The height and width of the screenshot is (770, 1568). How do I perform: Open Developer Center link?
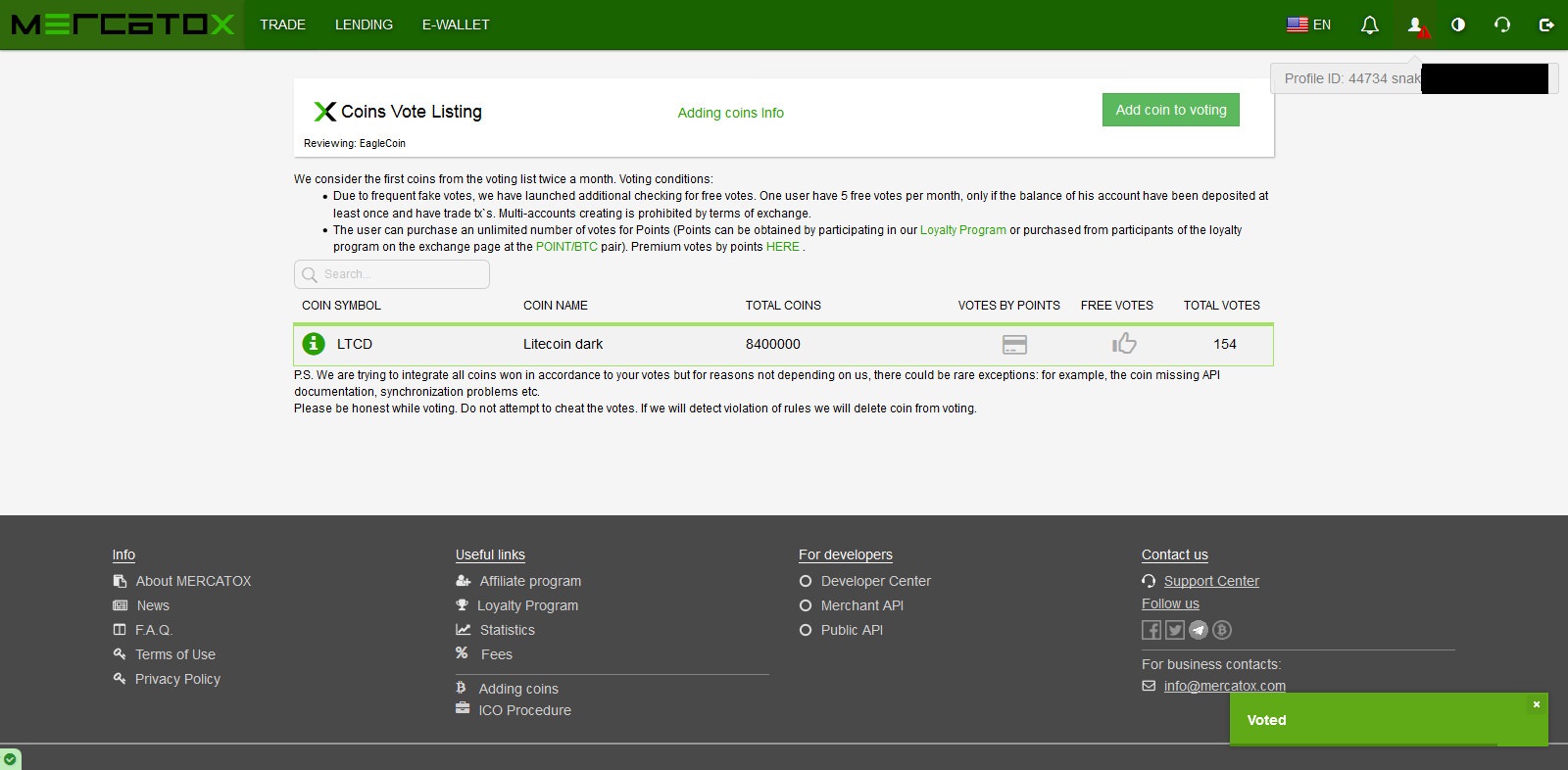876,581
